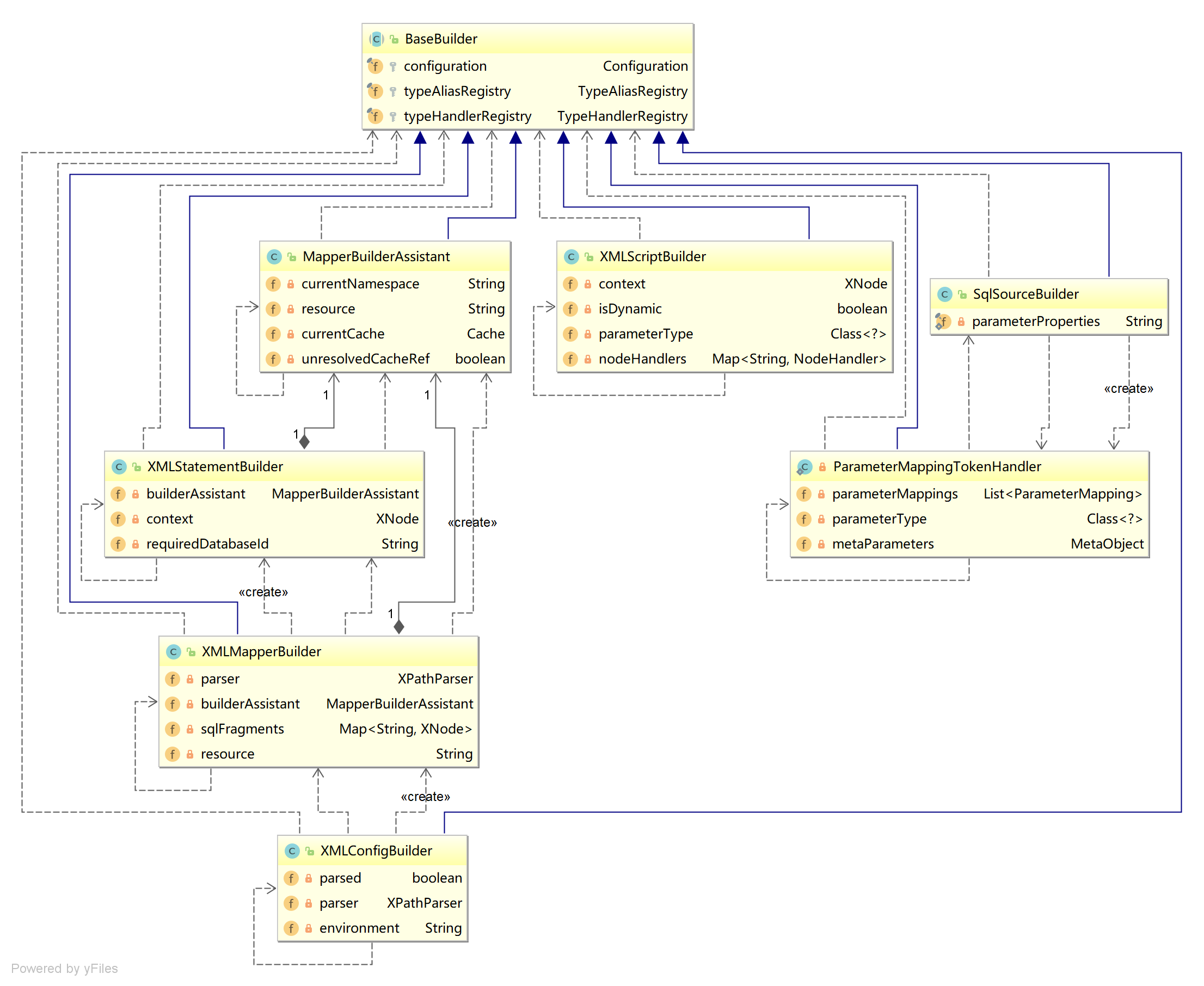This screenshot has width=1204, height=986.
Task: Click the ParameterMappingTokenHandler class icon
Action: tap(804, 467)
